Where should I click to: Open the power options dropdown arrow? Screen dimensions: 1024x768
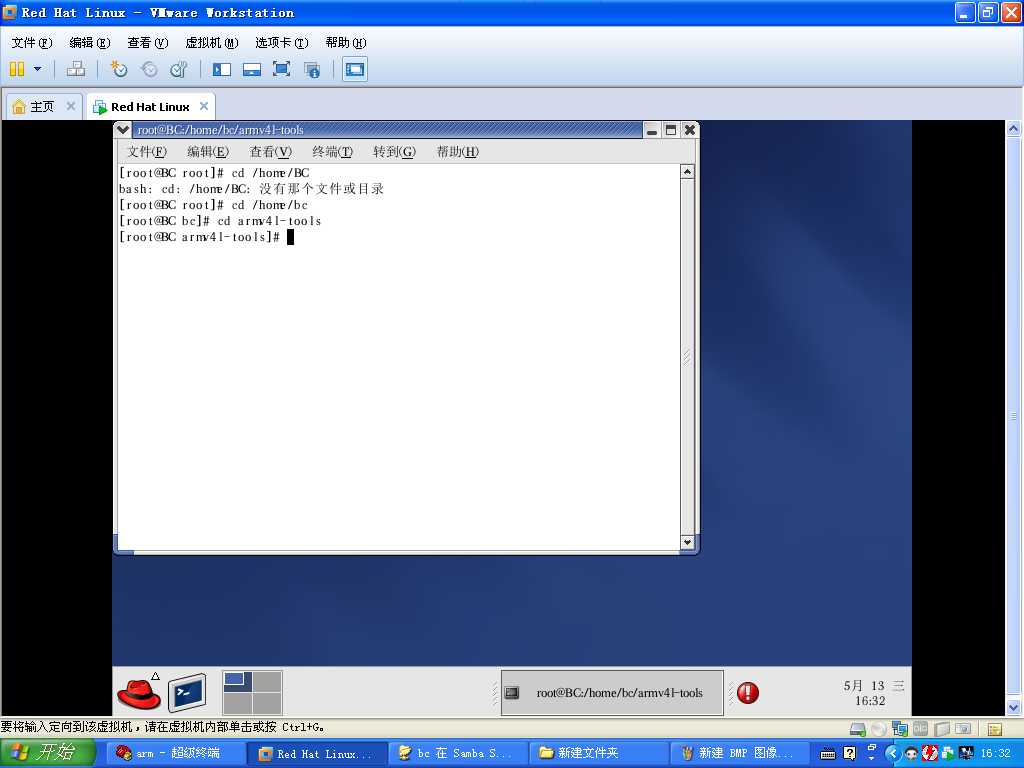37,69
